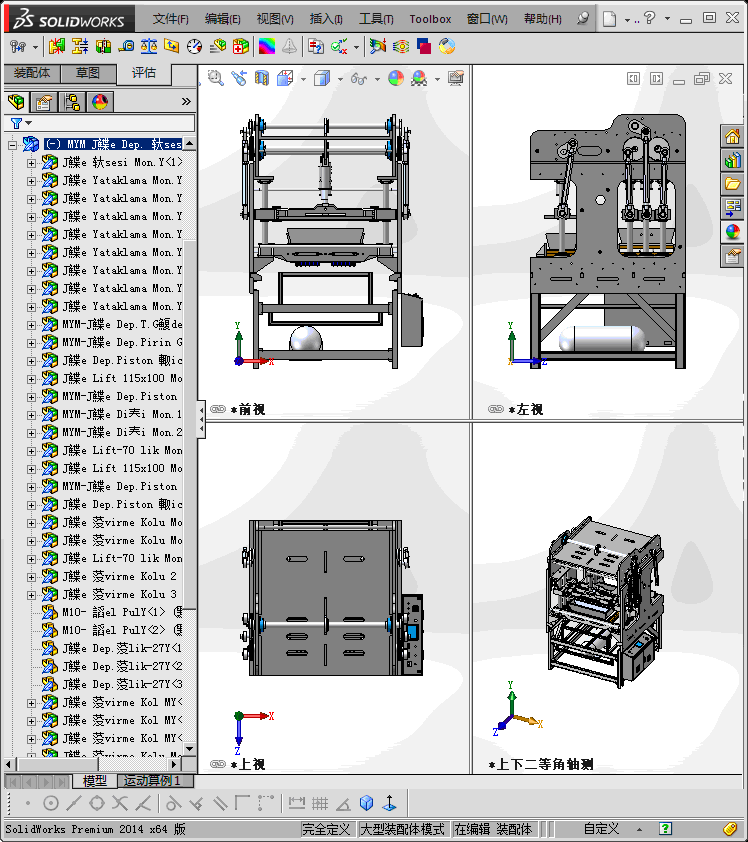Screen dimensions: 748x842
Task: Open the 文件(F) menu
Action: (x=170, y=19)
